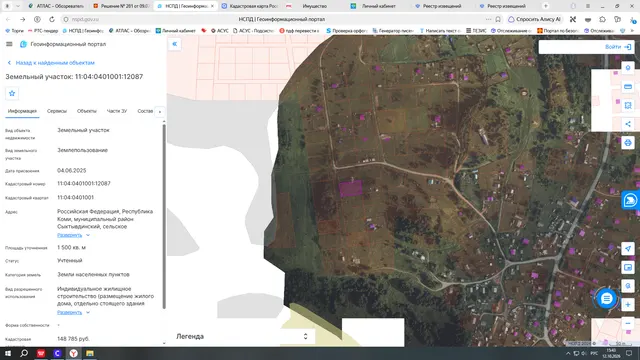
Task: Reload the current page
Action: [x=52, y=19]
